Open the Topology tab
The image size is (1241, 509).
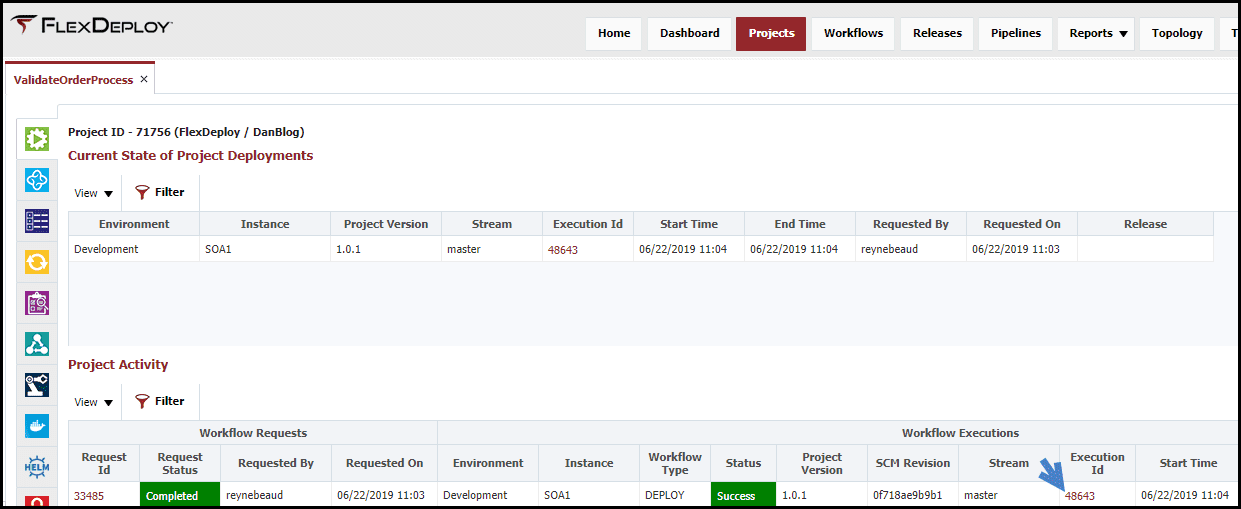1177,33
